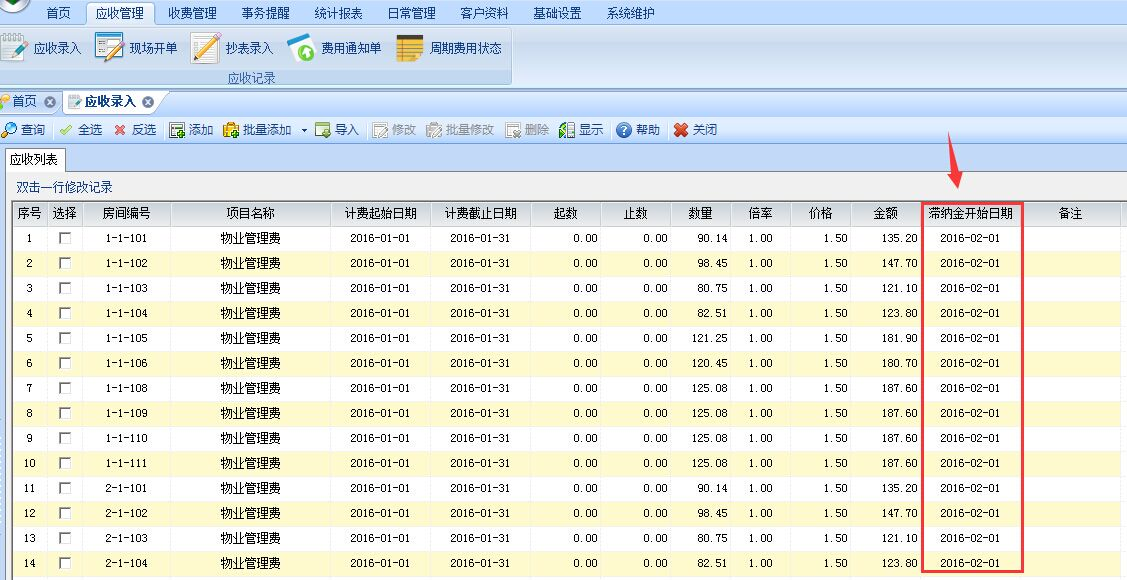1127x580 pixels.
Task: Click the 起数 column header
Action: coord(566,213)
